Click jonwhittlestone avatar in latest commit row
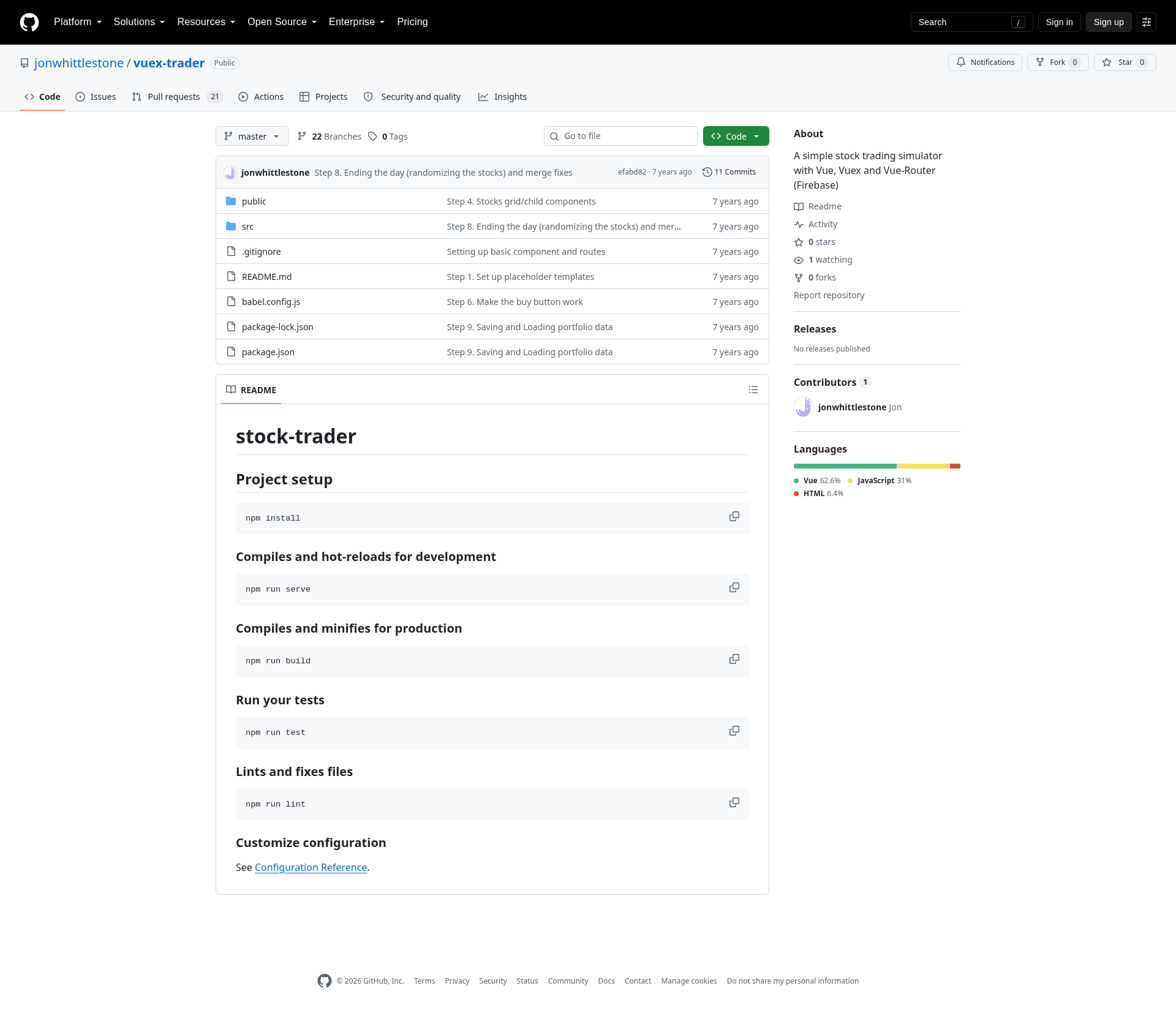The height and width of the screenshot is (1013, 1176). (x=230, y=173)
